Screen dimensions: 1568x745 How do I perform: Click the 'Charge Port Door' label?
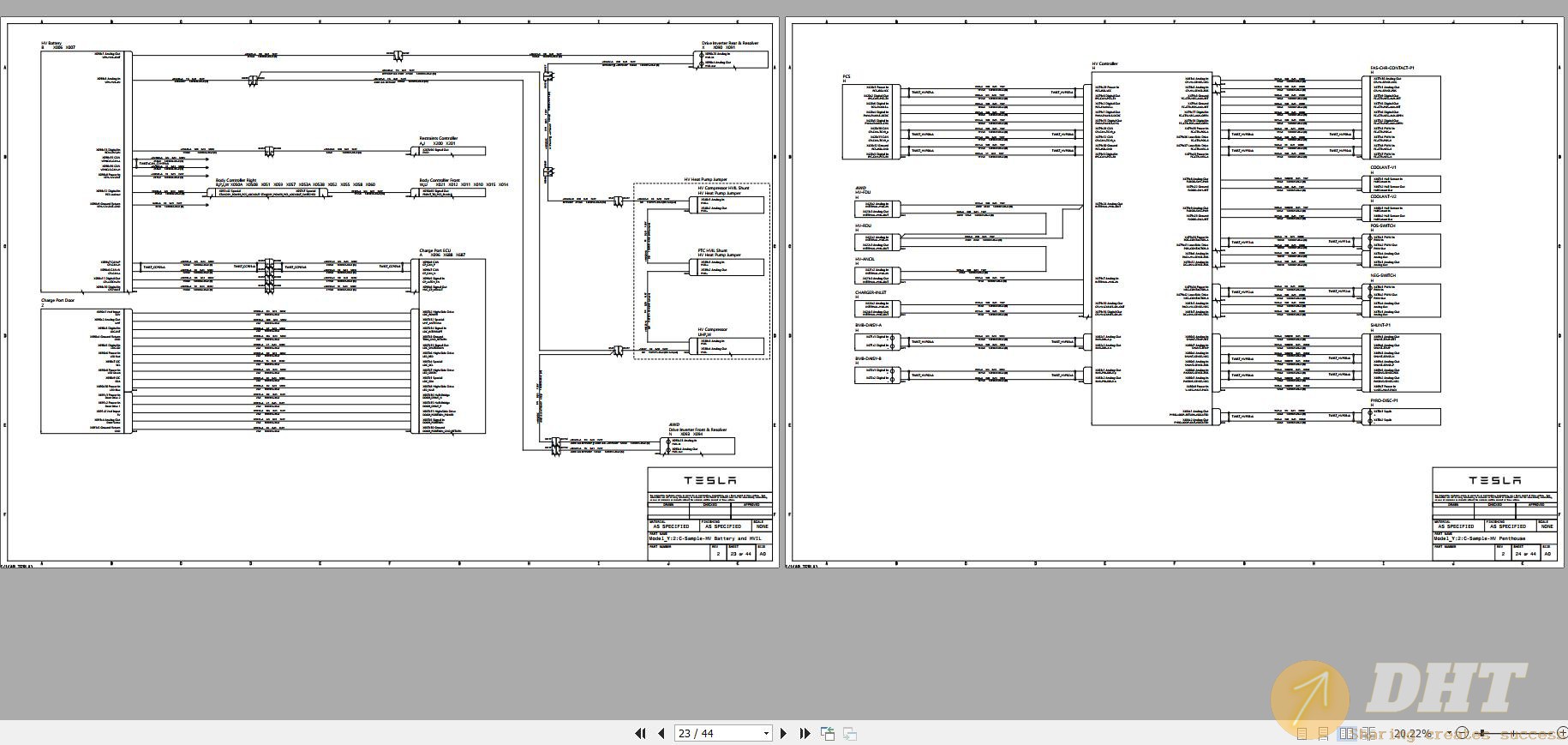57,301
